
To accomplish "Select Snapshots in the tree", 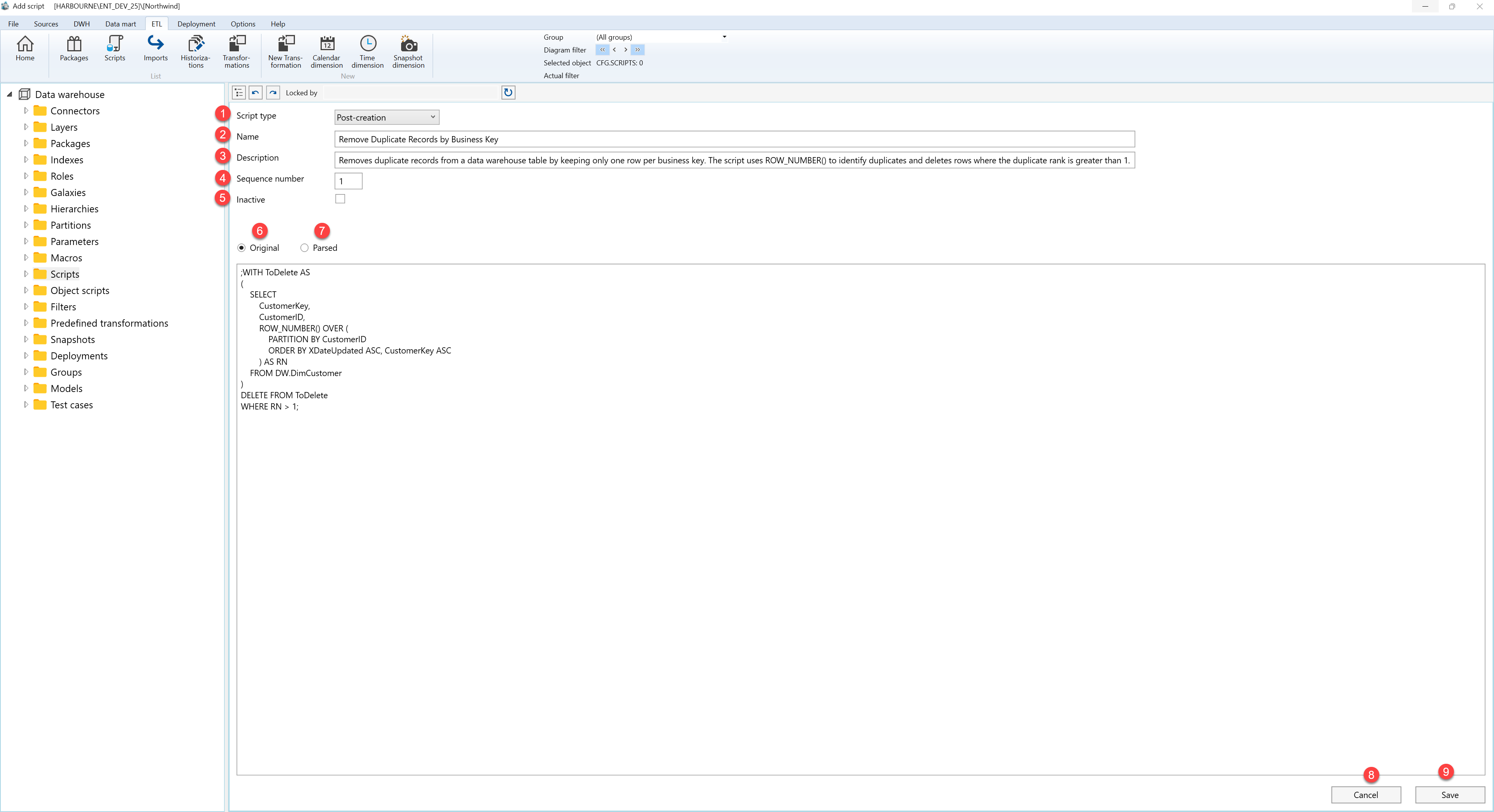I will [72, 339].
